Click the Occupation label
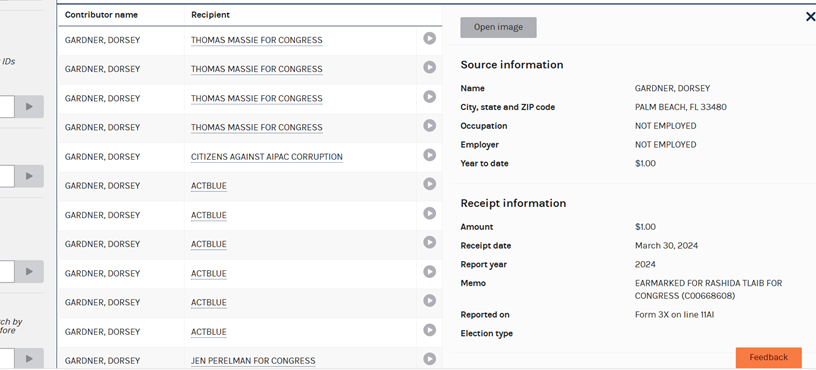 (x=483, y=126)
